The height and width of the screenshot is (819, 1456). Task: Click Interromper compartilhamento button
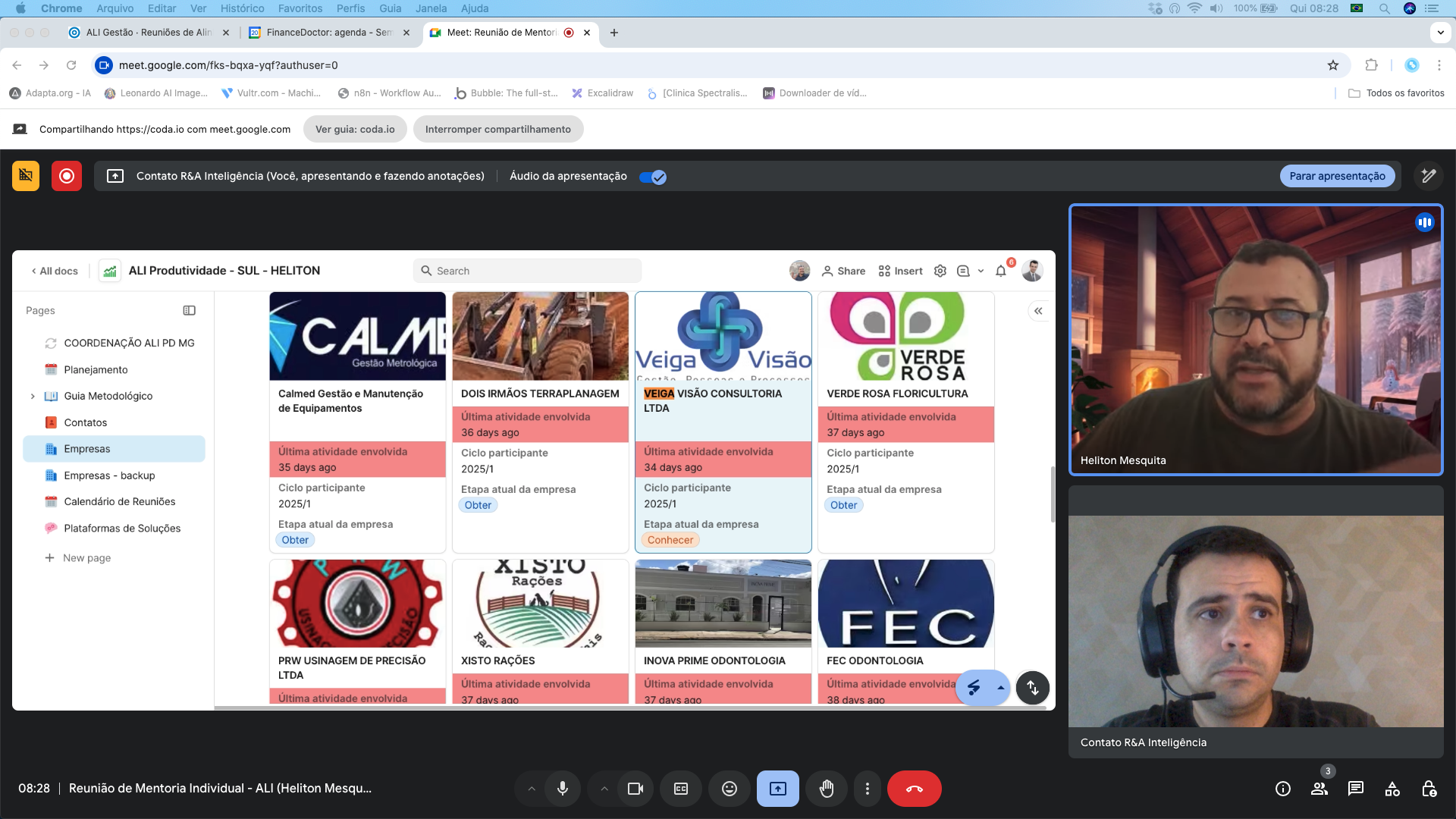point(497,129)
